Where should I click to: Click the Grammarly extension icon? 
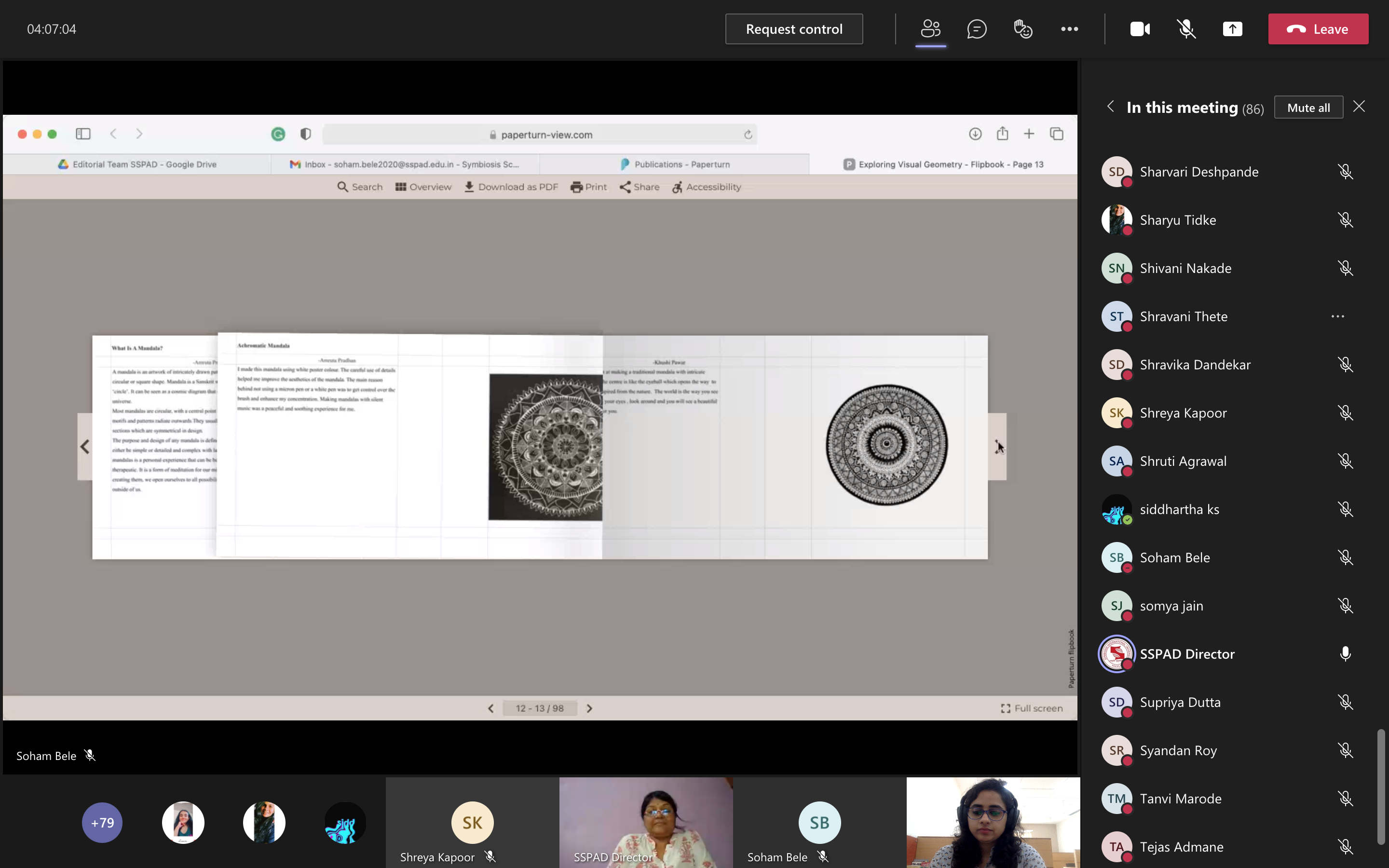[x=278, y=135]
